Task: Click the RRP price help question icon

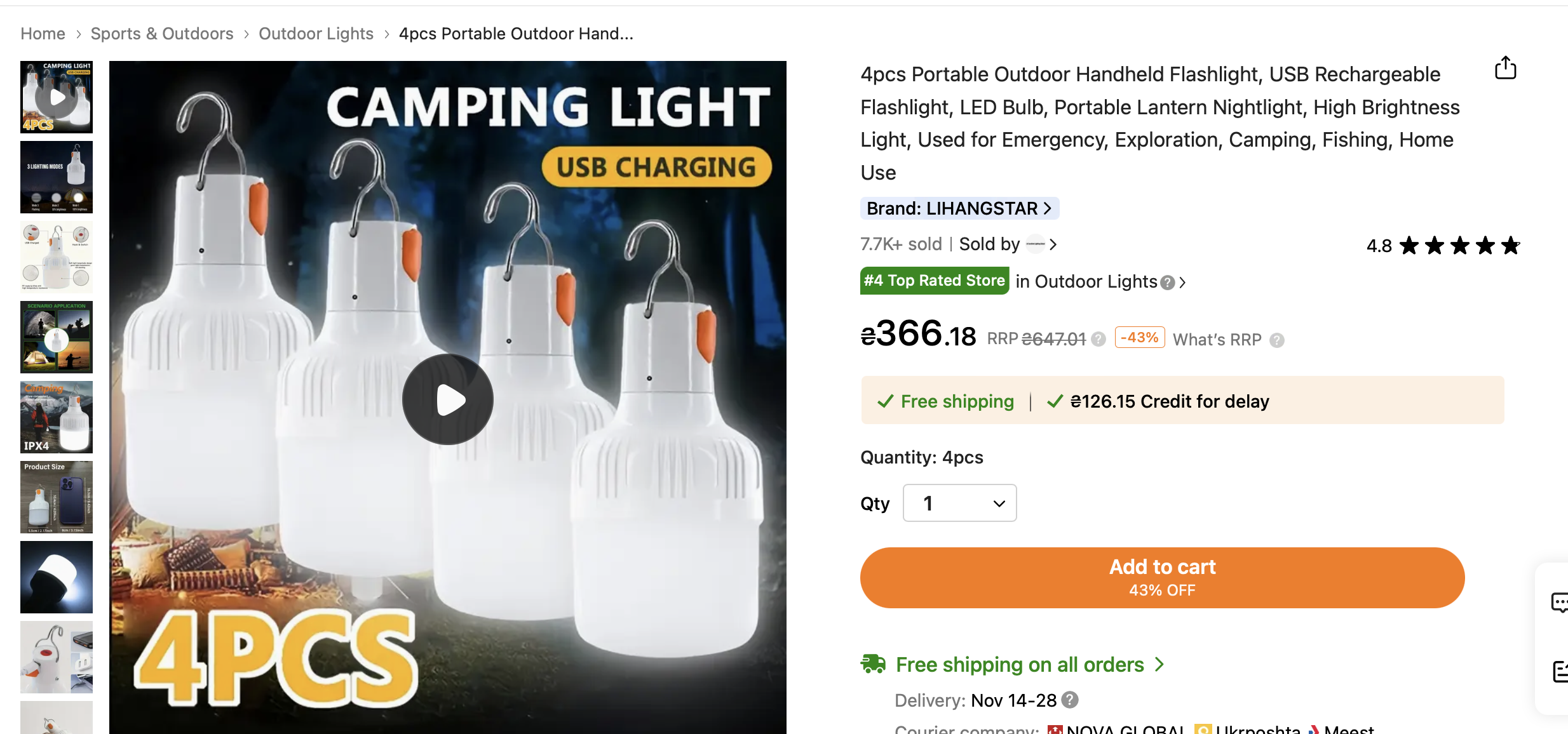Action: click(x=1098, y=340)
